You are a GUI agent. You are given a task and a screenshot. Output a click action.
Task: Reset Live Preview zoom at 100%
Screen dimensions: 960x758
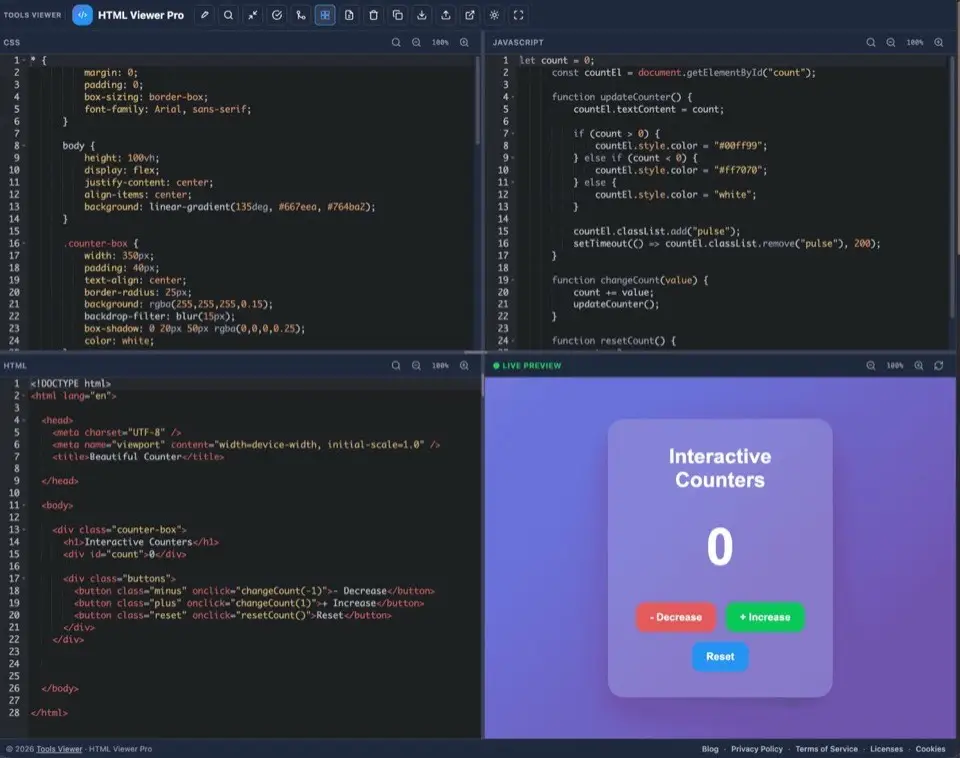tap(894, 366)
